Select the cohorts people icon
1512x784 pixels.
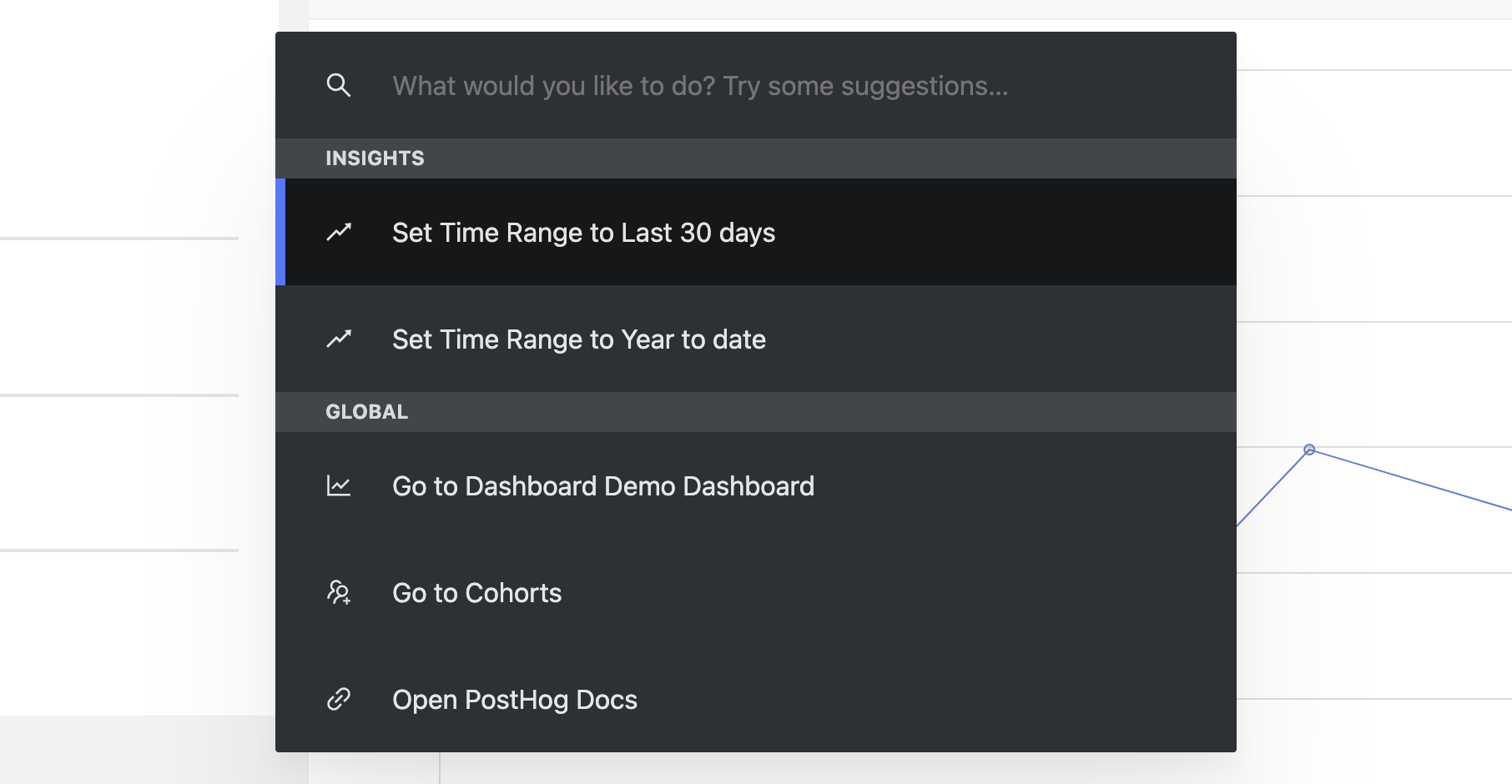pos(338,592)
